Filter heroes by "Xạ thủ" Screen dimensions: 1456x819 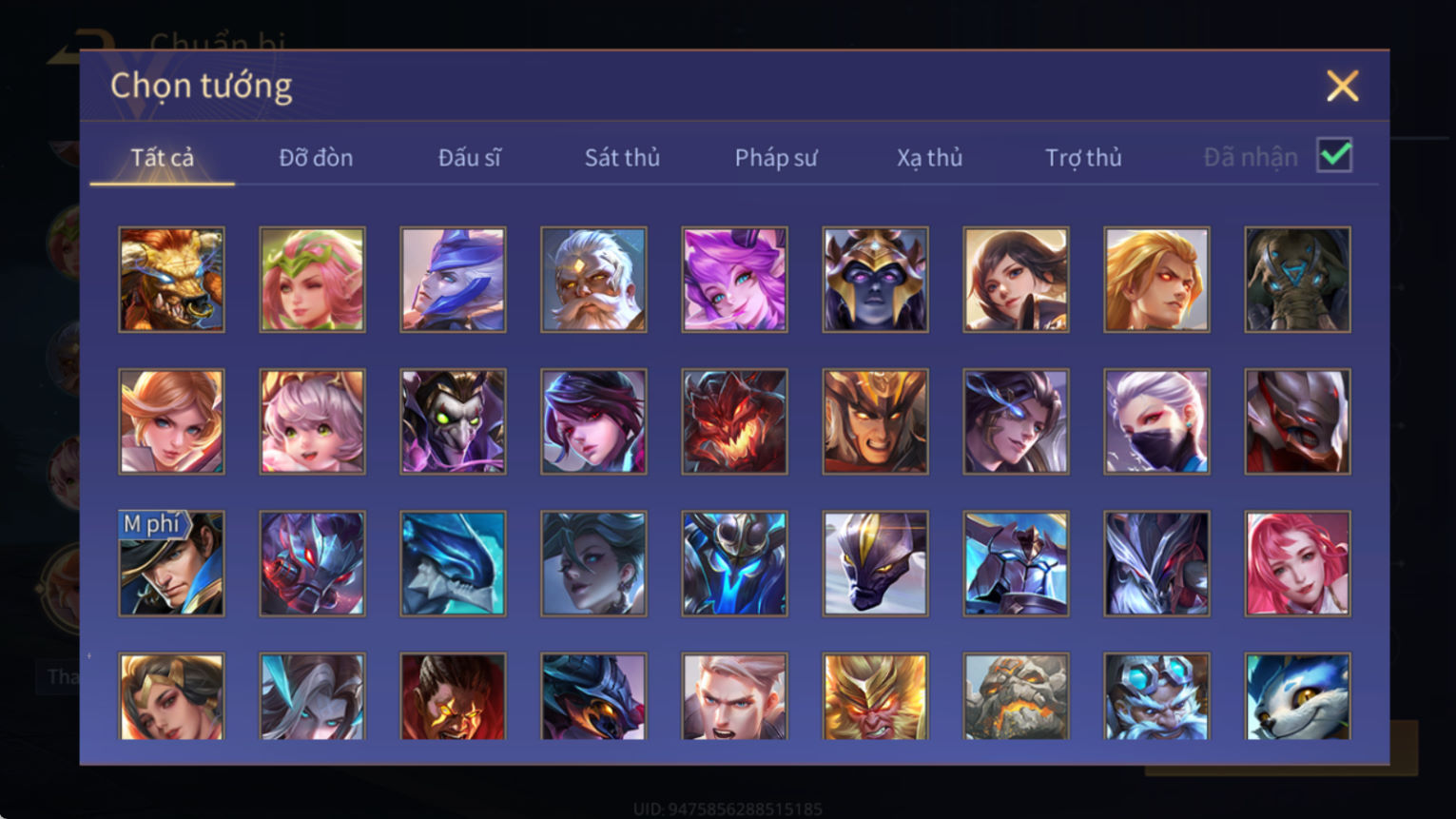click(929, 158)
